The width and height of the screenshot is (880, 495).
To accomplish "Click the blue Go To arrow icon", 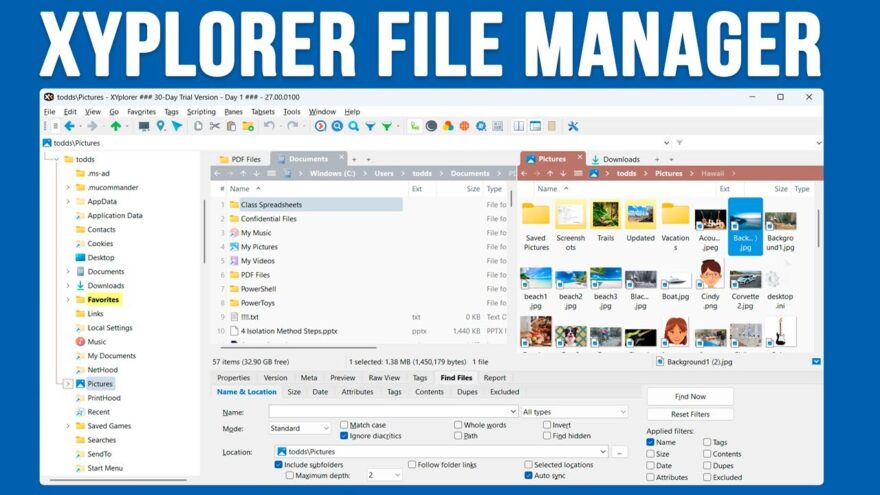I will coord(177,126).
